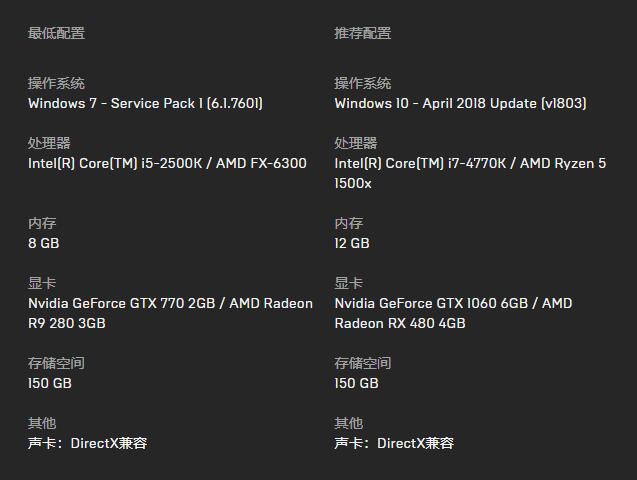Image resolution: width=637 pixels, height=480 pixels.
Task: Select the Windows 10 April 2018 Update text
Action: click(x=460, y=103)
